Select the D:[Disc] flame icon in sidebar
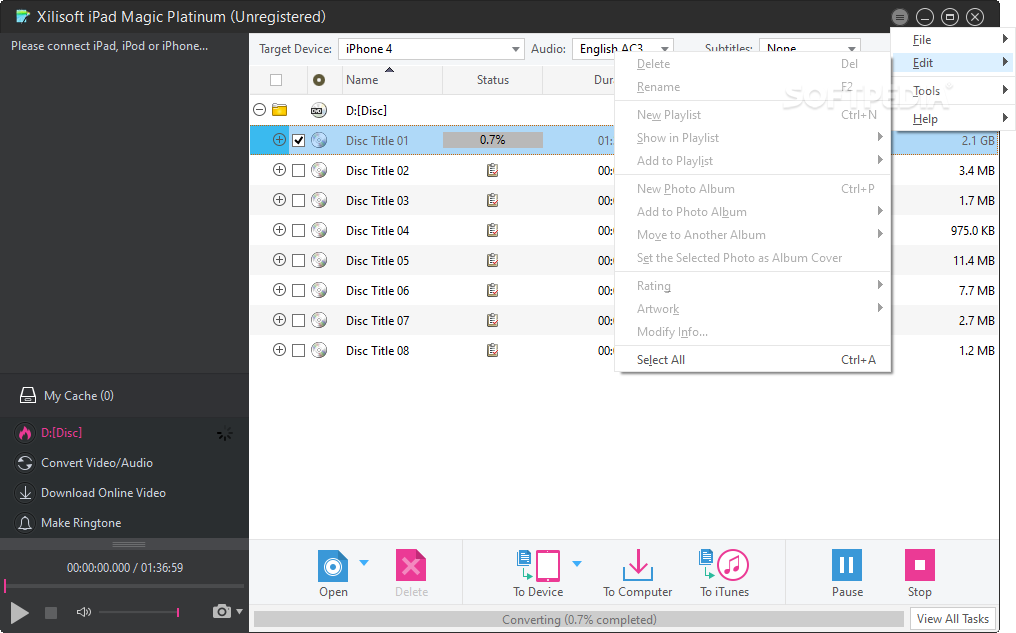Screen dimensions: 1016x633 pyautogui.click(x=25, y=433)
